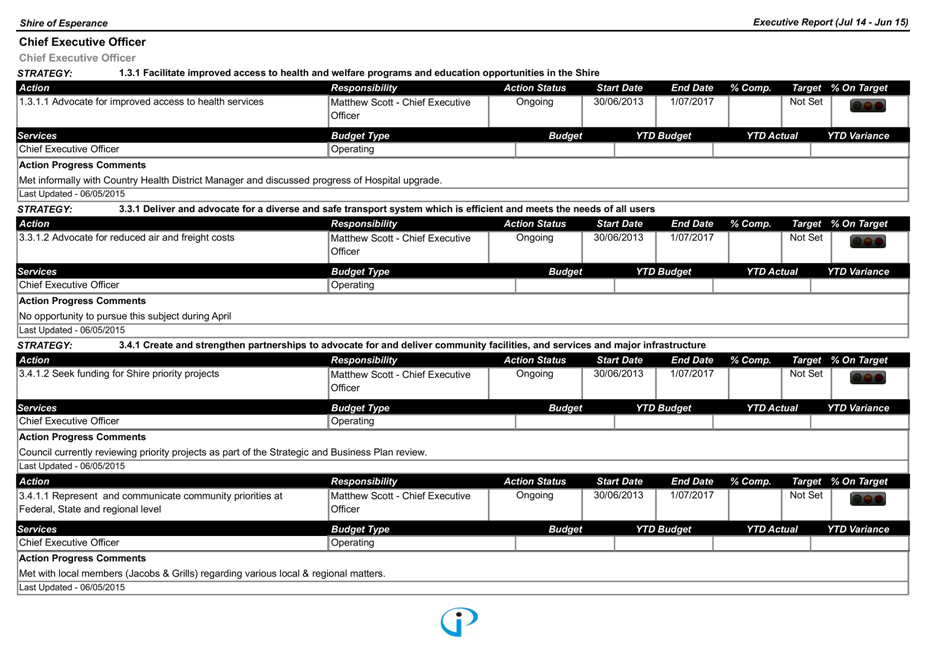Screen dimensions: 928x657
Task: Click 'Ongoing' status for action 3.4.1.1
Action: click(x=534, y=495)
